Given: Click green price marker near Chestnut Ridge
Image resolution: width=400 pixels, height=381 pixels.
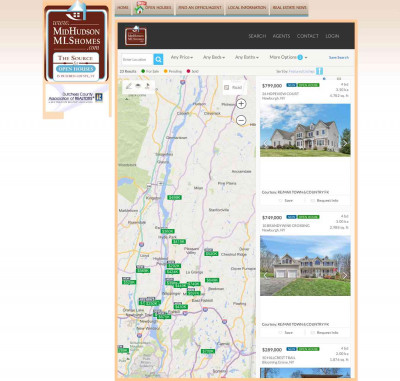Looking at the screenshot, I should 211,254.
